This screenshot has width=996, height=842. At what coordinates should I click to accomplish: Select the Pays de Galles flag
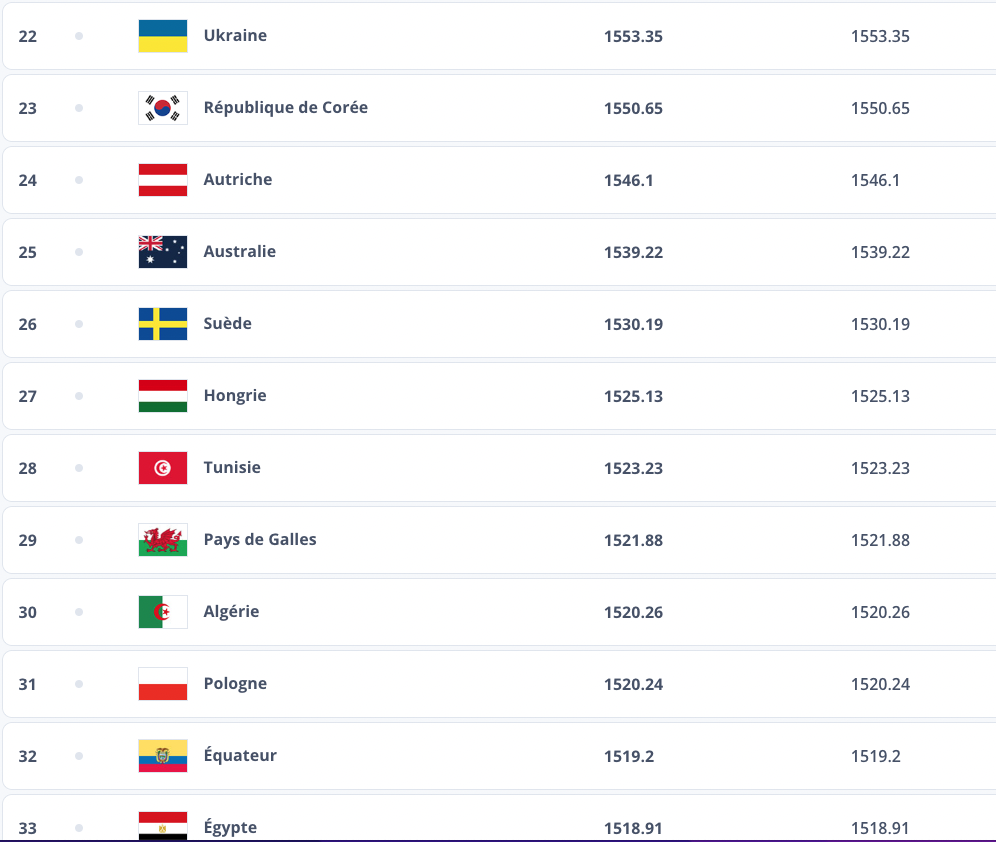[163, 540]
